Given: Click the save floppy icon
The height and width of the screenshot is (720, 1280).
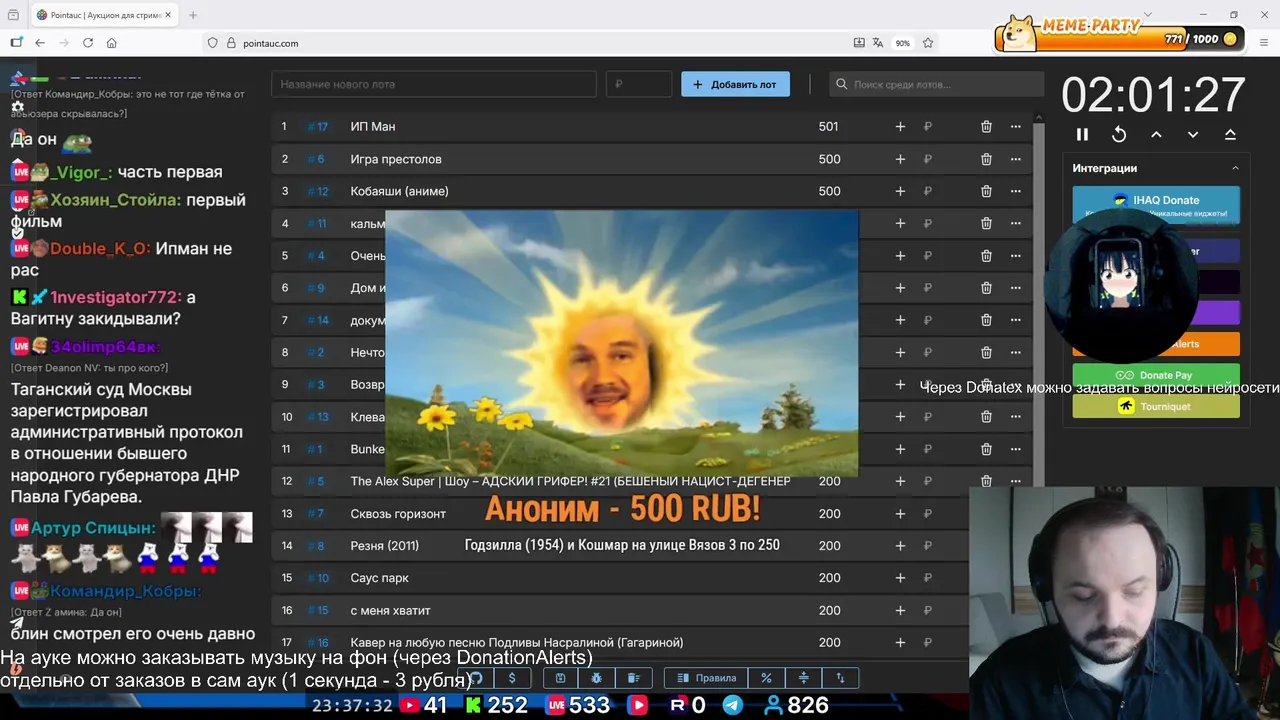Looking at the screenshot, I should coord(560,678).
